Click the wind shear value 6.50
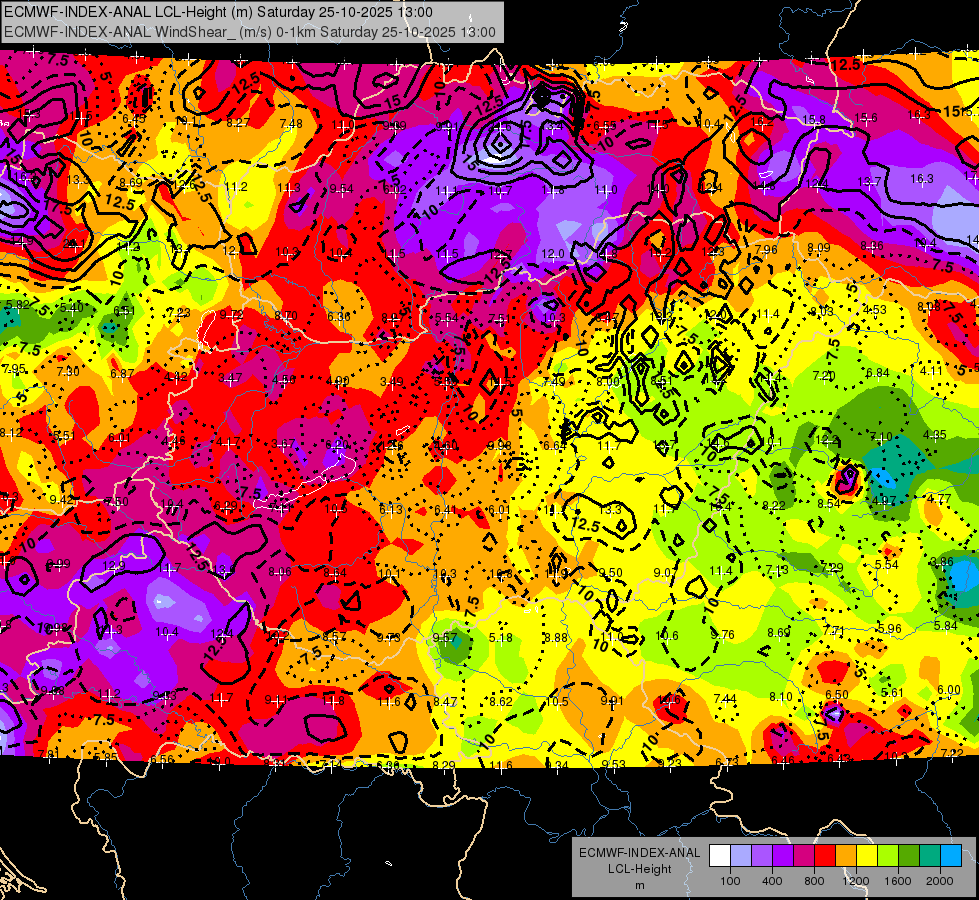 [837, 695]
